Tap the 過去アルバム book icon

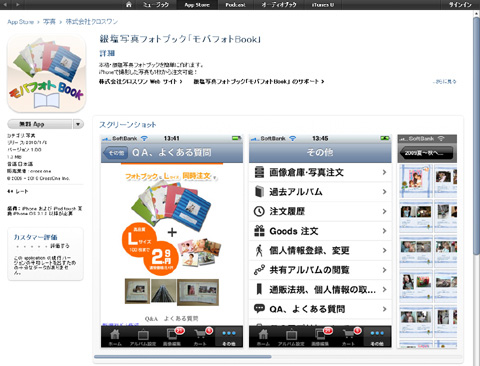coord(259,192)
